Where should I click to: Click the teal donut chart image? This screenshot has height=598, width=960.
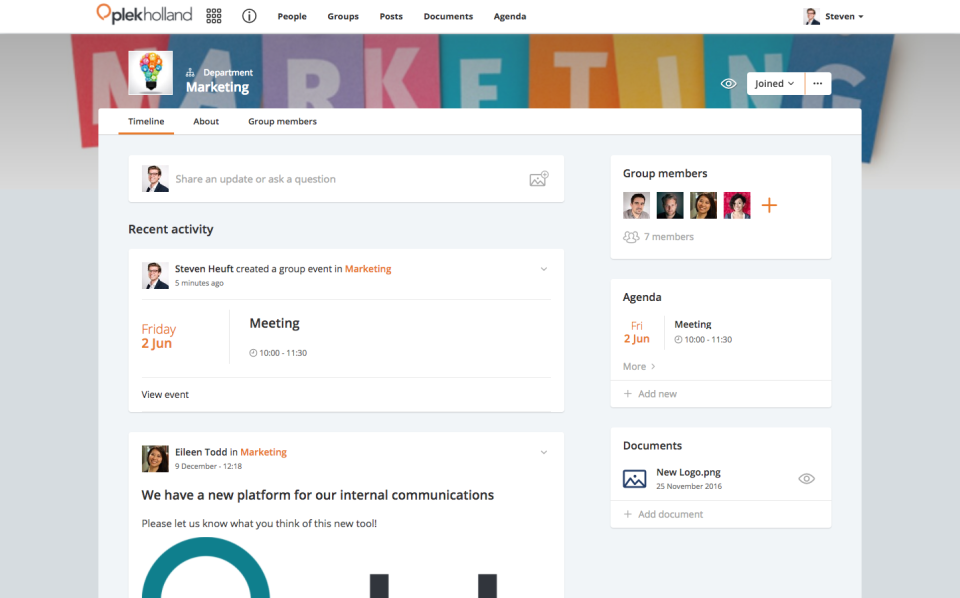click(x=206, y=567)
